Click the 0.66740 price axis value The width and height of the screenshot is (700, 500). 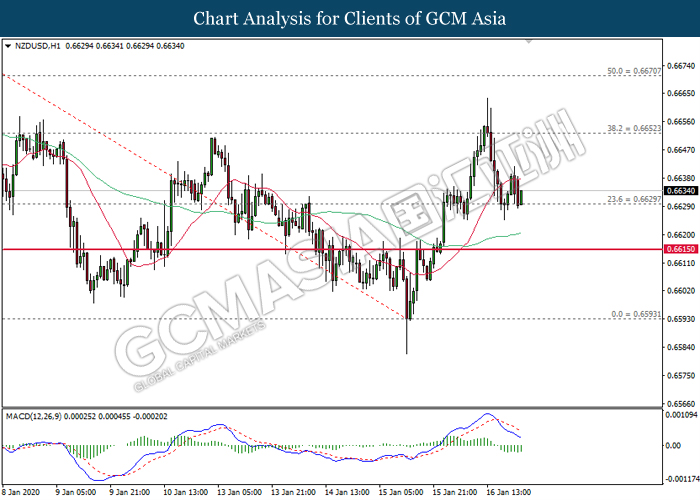pyautogui.click(x=681, y=66)
